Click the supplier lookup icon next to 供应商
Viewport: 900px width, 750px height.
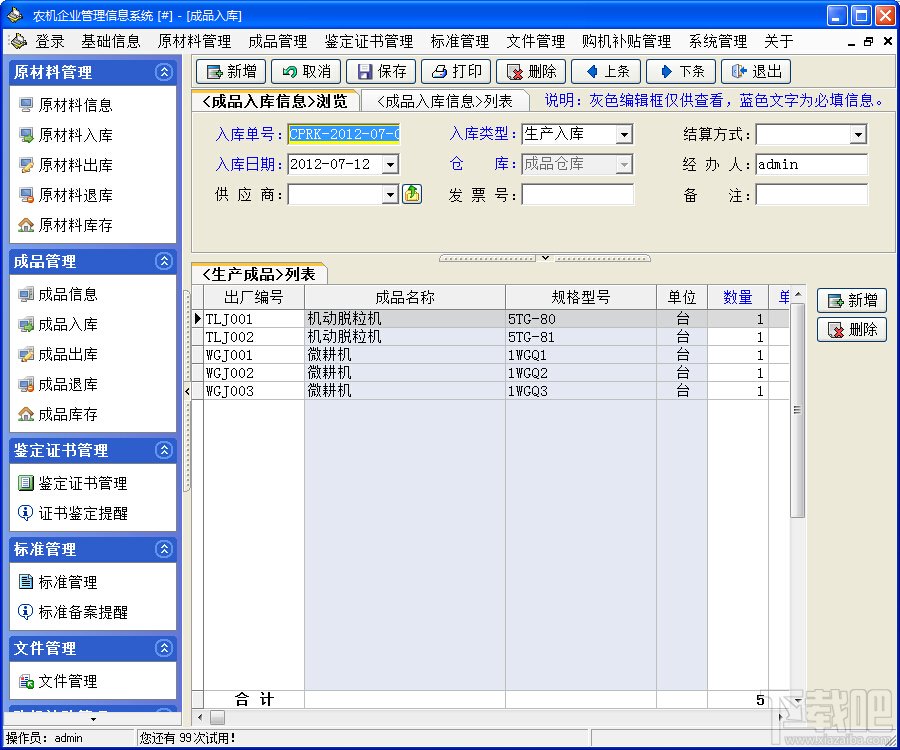(412, 194)
